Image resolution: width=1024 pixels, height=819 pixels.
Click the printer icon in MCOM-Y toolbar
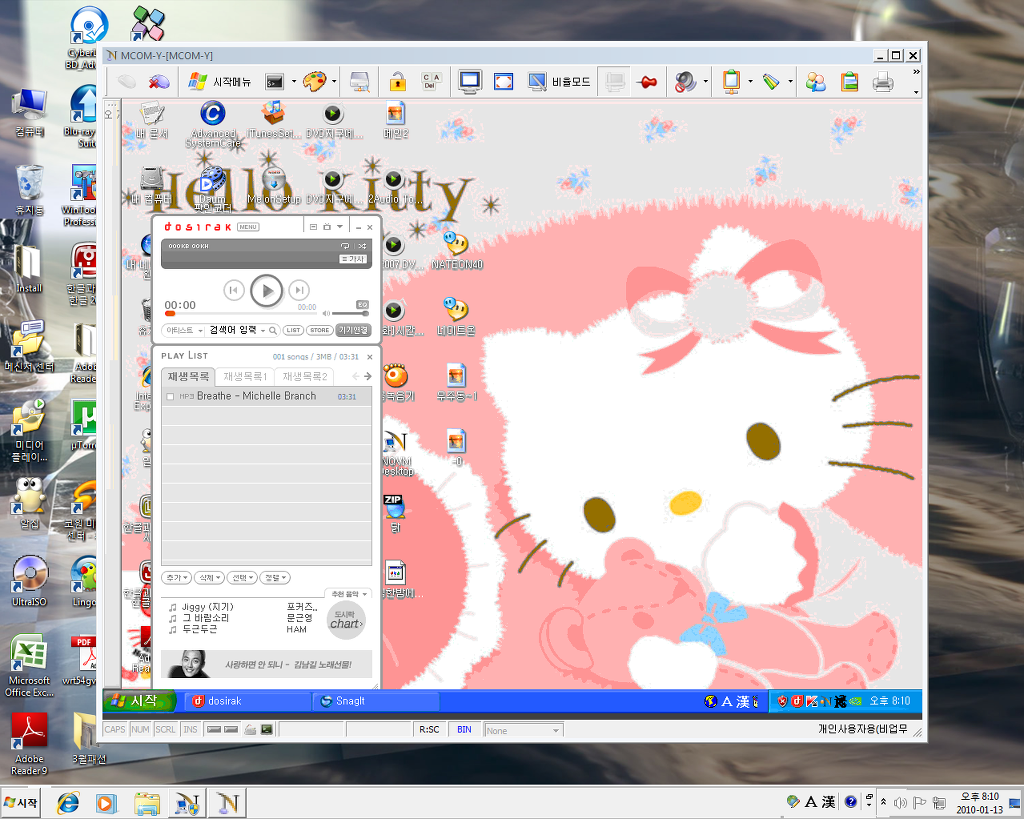[x=883, y=82]
